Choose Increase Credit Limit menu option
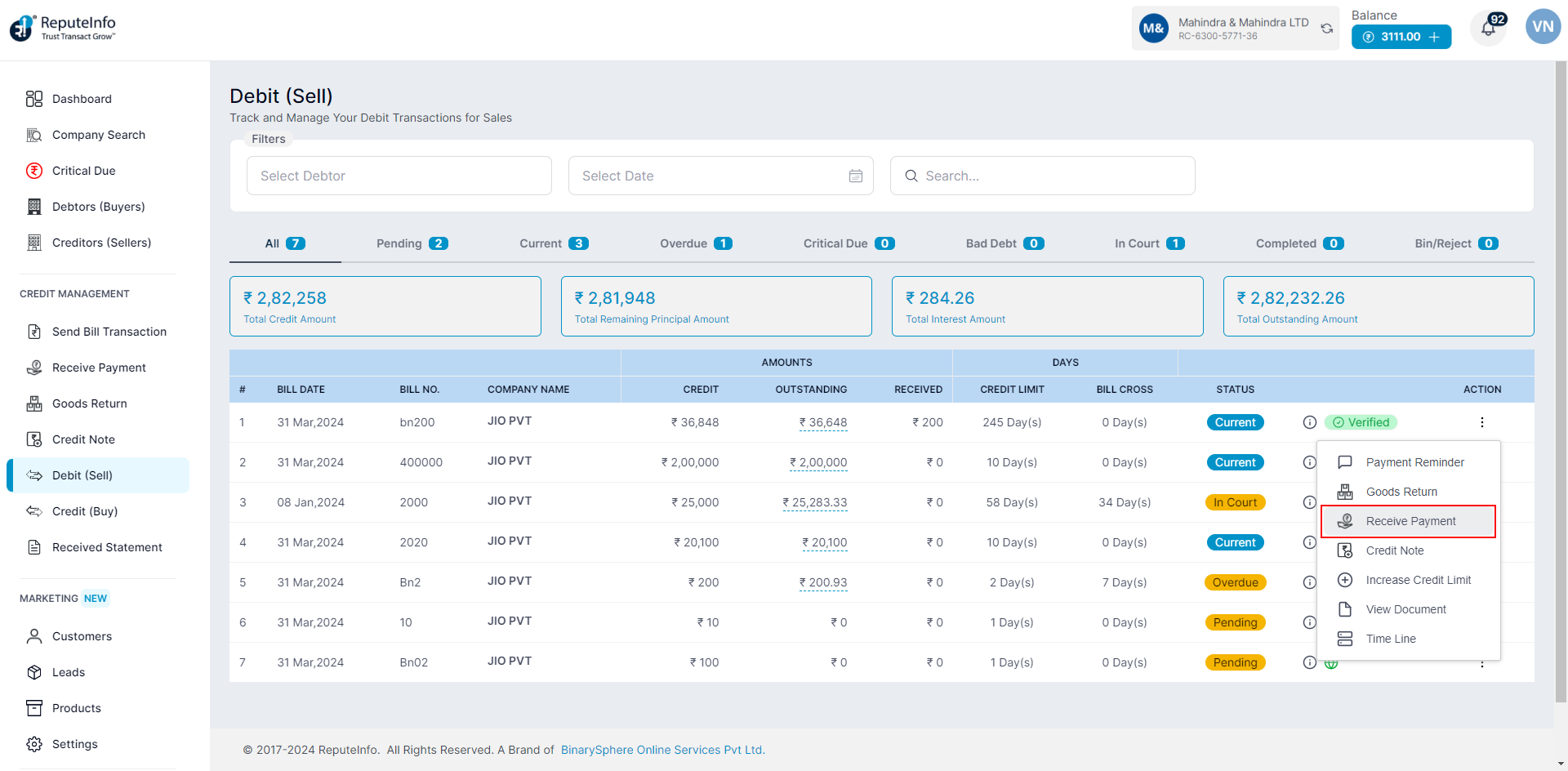 tap(1418, 580)
